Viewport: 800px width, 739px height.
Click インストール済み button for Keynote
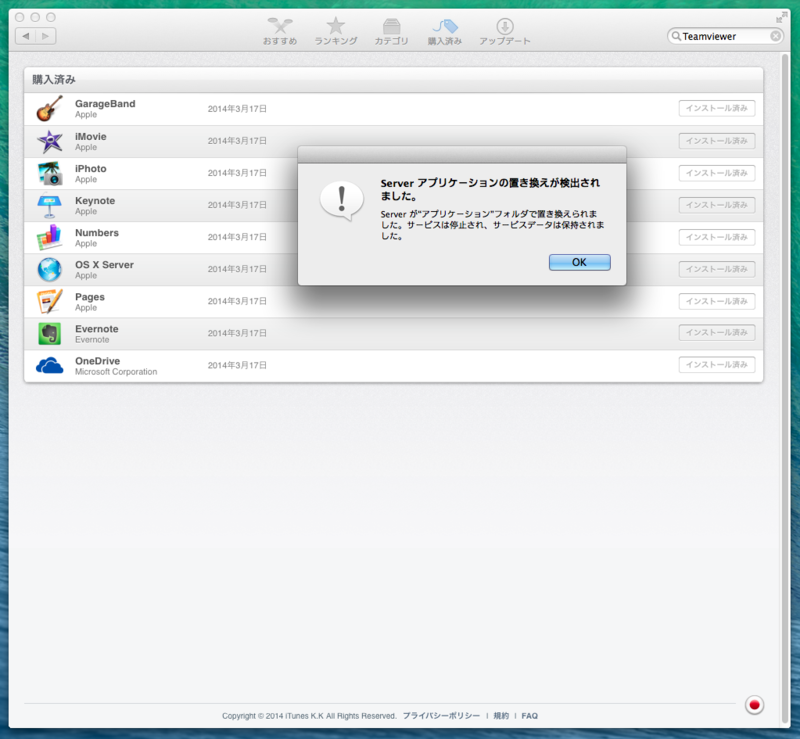click(717, 205)
